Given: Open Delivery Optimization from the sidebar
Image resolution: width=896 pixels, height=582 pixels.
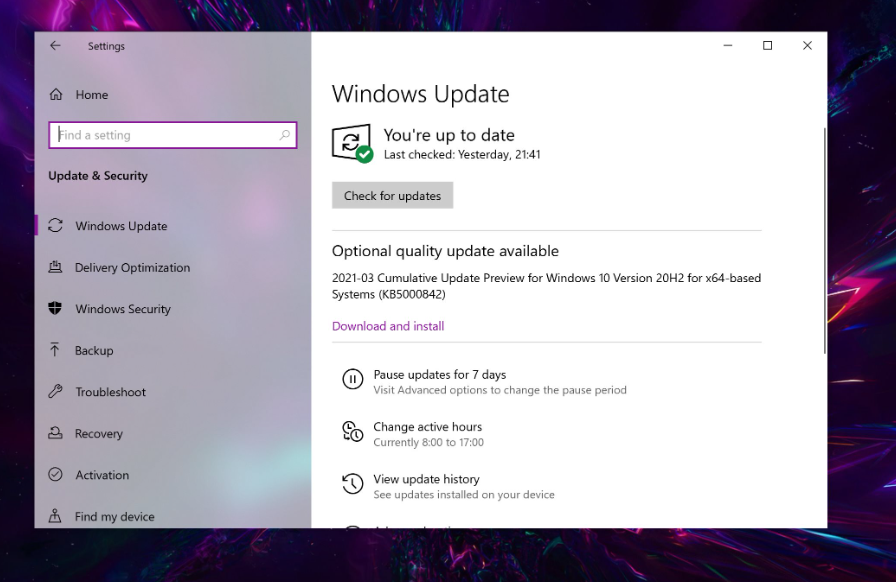Looking at the screenshot, I should (55, 267).
